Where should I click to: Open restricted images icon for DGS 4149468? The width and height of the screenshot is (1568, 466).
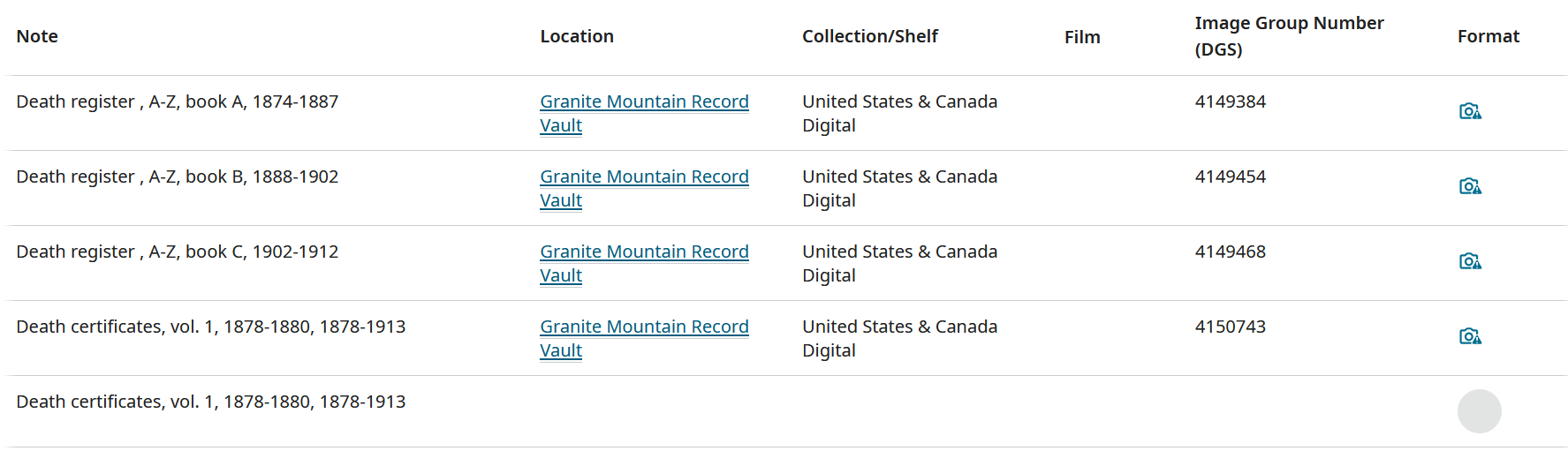pos(1469,261)
